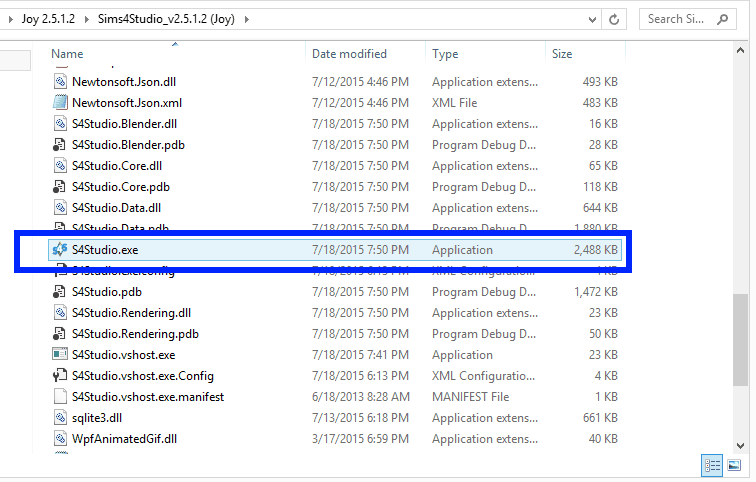
Task: Select the sqlite3.dll file name
Action: (x=96, y=417)
